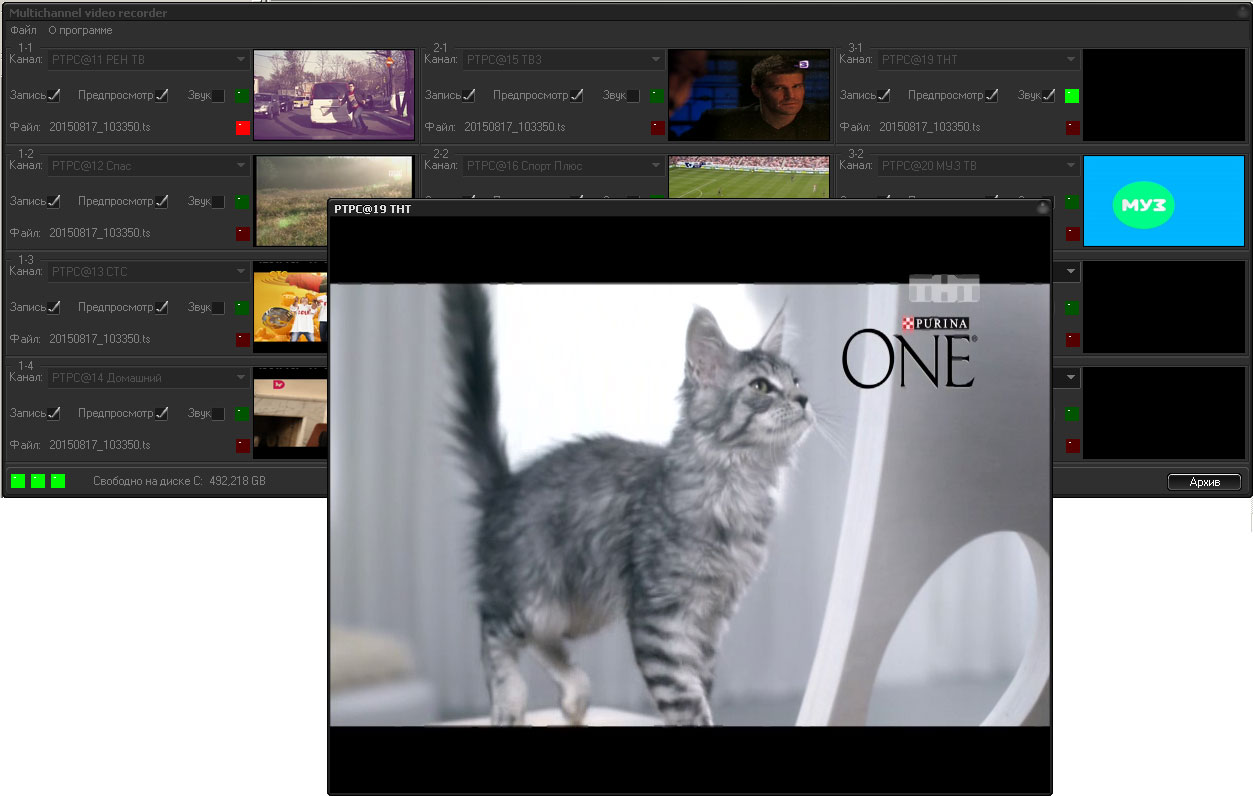Open the РТРС@13 СТС channel dropdown
The height and width of the screenshot is (796, 1253).
pos(148,272)
